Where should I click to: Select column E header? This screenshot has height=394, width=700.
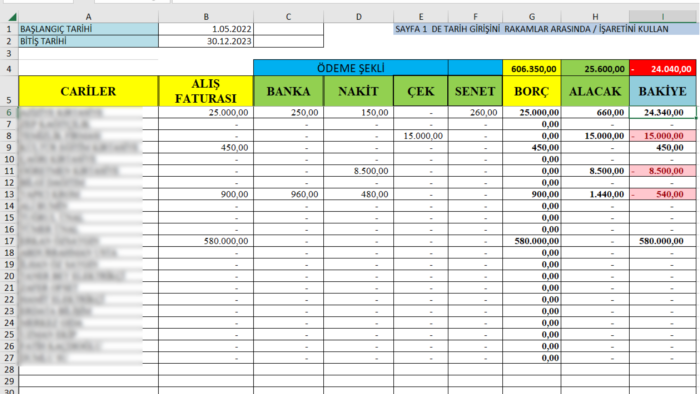[x=421, y=17]
